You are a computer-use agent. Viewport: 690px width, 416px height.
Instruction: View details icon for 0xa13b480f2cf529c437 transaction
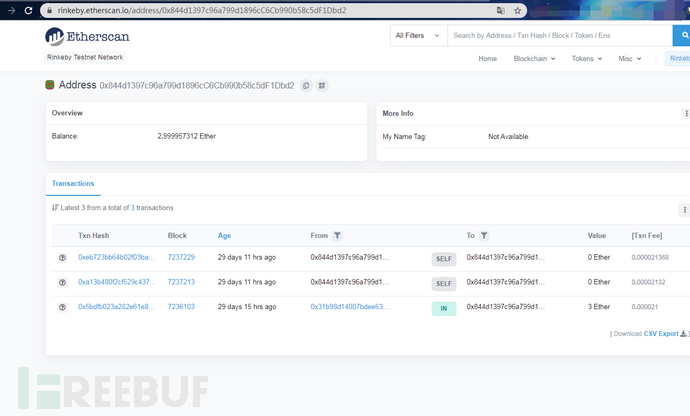pos(62,283)
